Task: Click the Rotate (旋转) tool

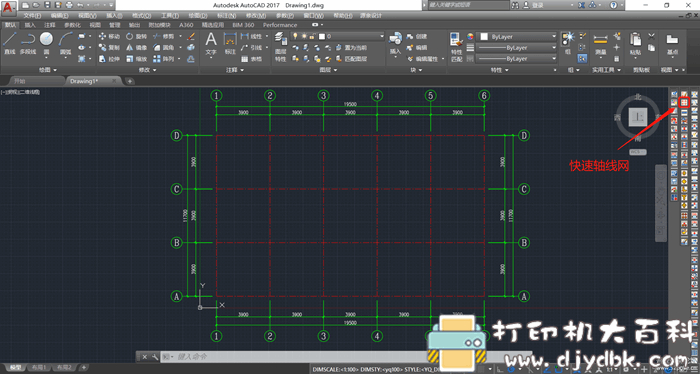Action: pyautogui.click(x=136, y=36)
